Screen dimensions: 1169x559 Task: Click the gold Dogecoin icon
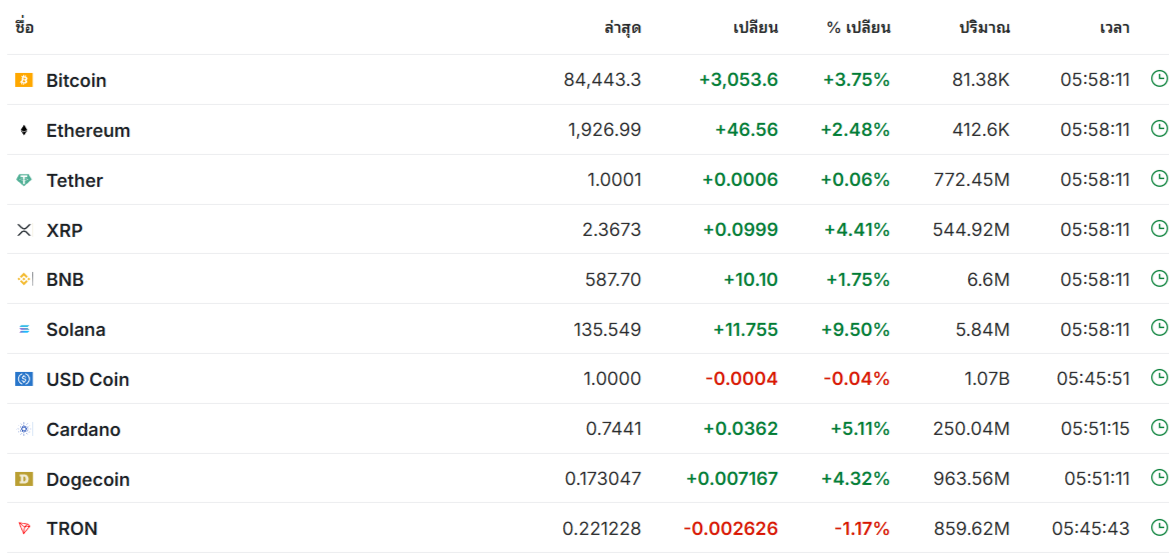(24, 479)
